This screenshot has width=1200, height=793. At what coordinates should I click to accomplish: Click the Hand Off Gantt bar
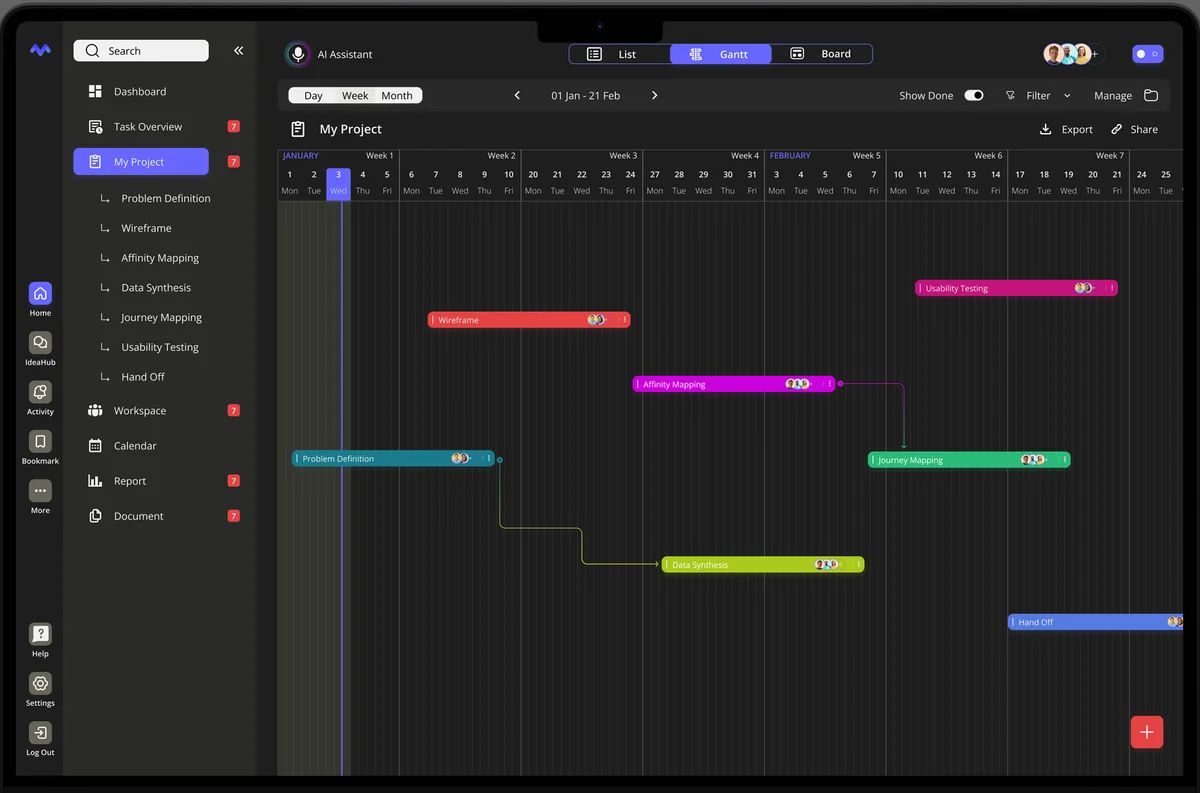point(1096,622)
